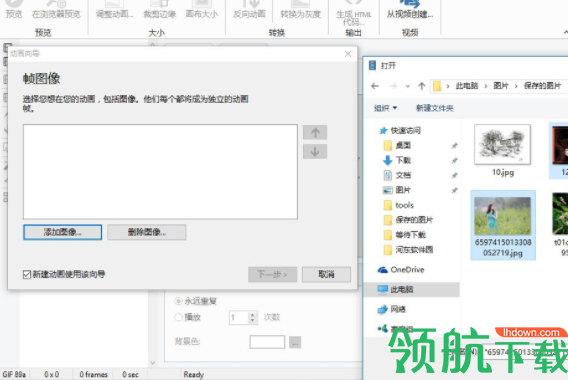Close the 动画向导 dialog

pos(348,54)
